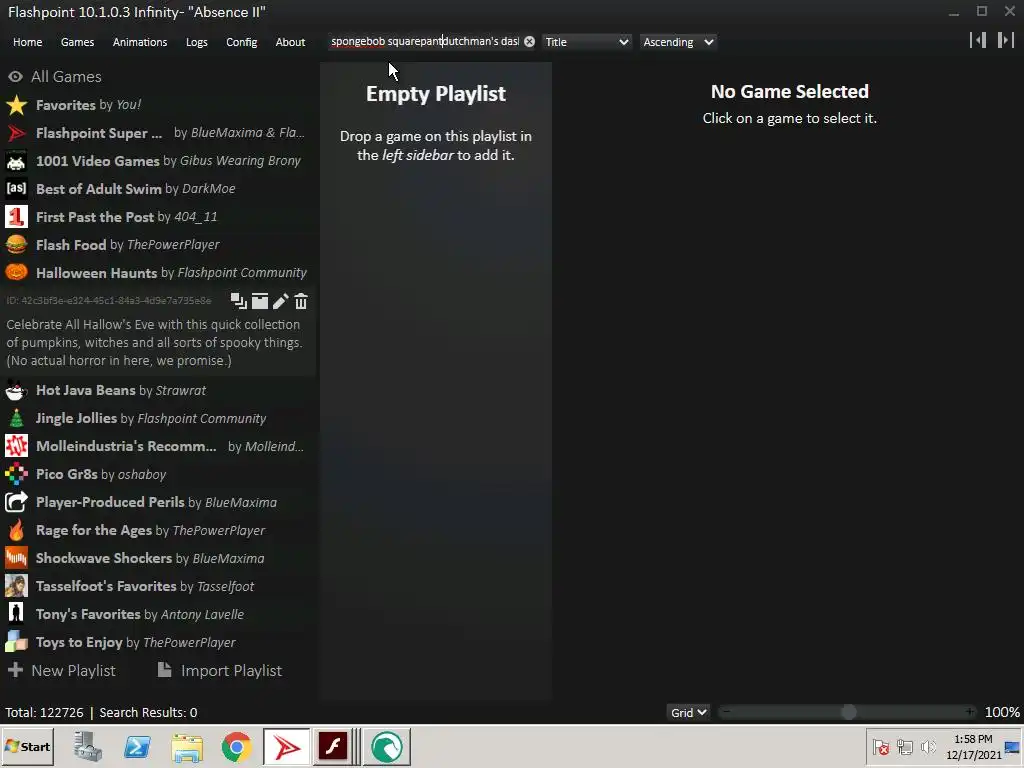Screen dimensions: 1024x768
Task: Toggle the left sidebar visibility button
Action: click(978, 40)
